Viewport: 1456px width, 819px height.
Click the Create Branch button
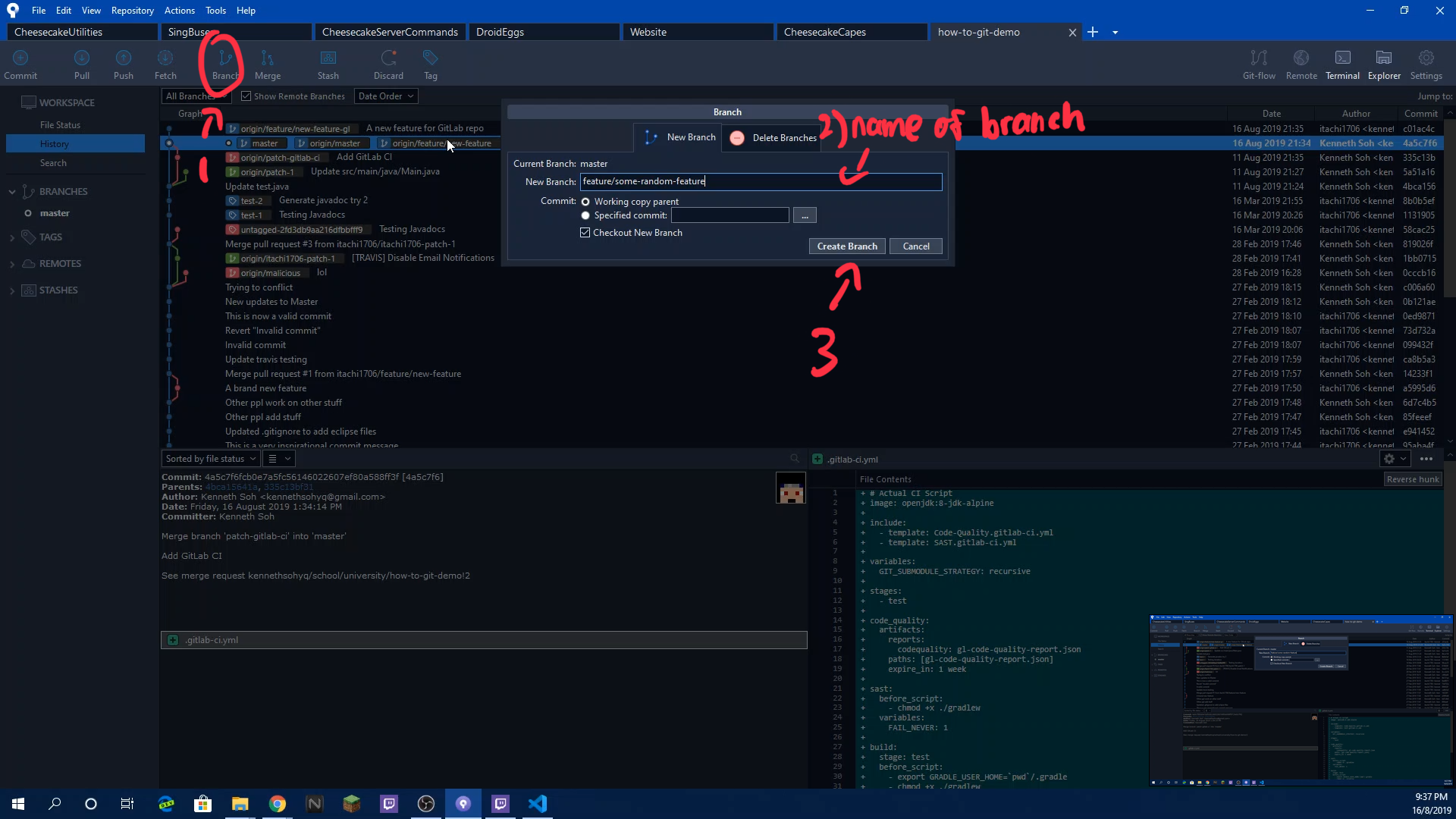847,246
